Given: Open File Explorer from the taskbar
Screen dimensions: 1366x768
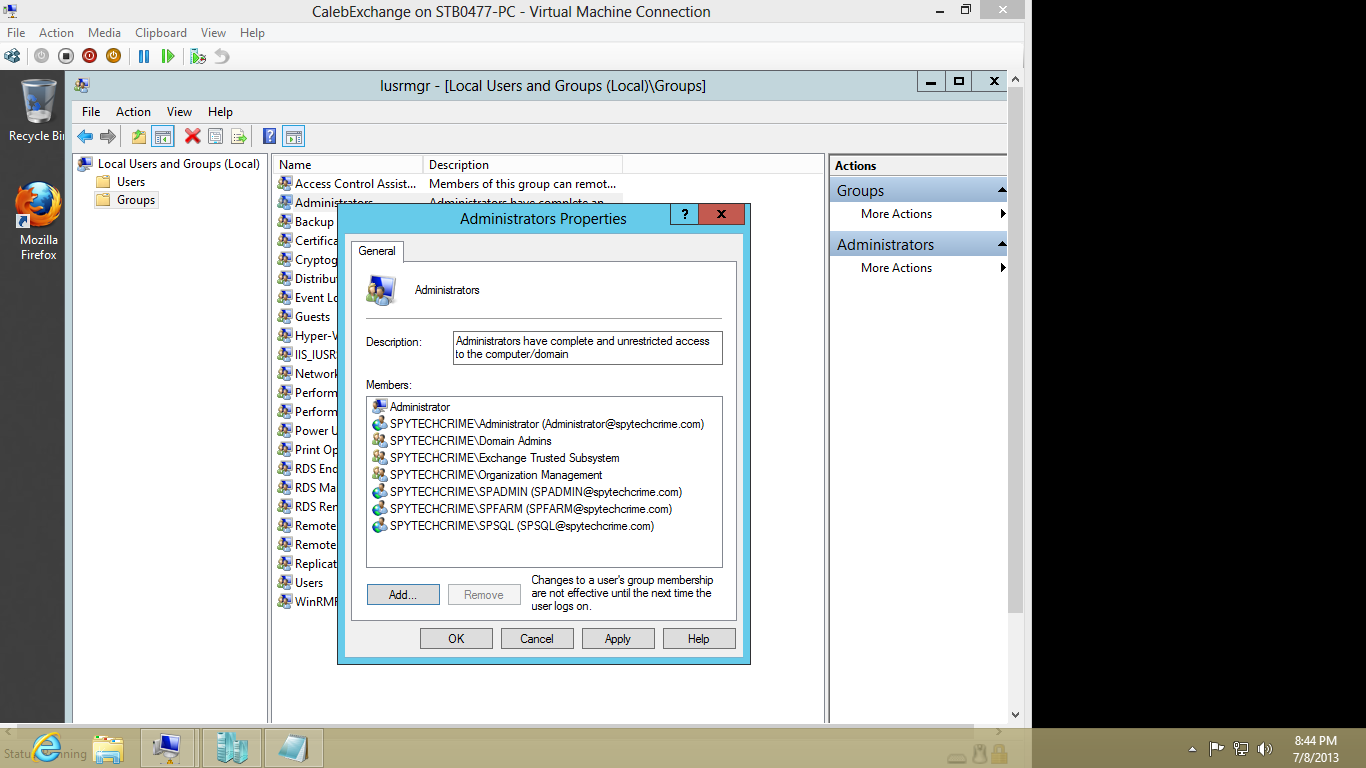Looking at the screenshot, I should tap(108, 747).
